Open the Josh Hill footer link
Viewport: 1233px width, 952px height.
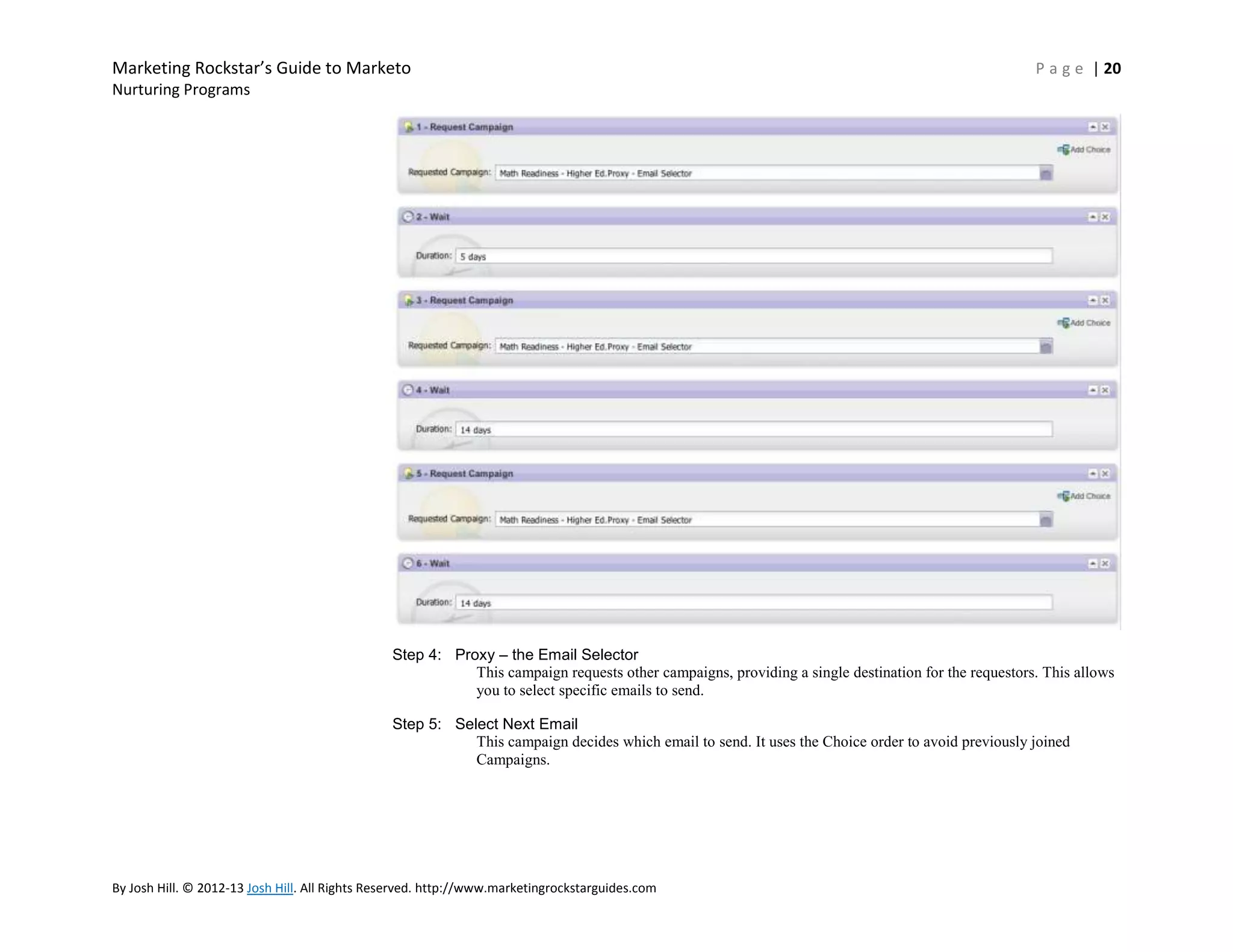[270, 888]
